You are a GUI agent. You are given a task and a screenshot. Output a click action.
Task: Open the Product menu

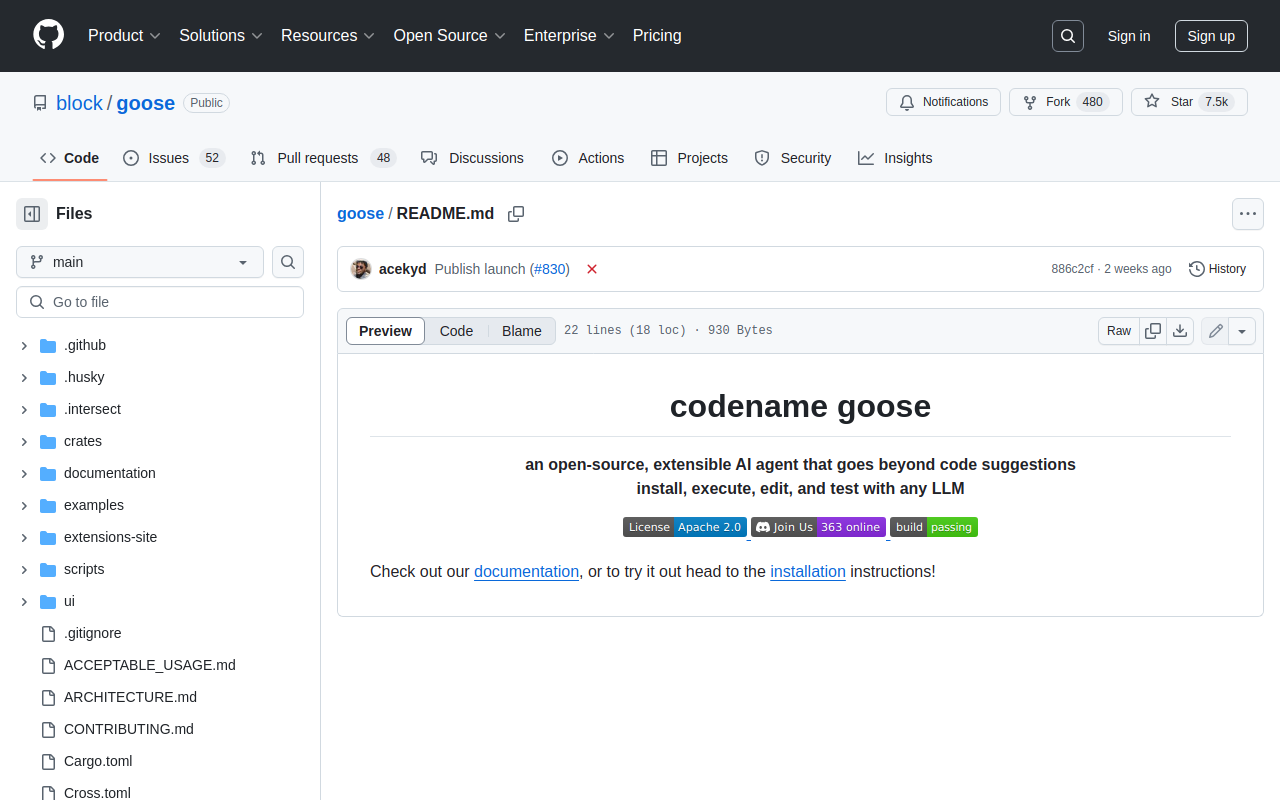tap(124, 36)
